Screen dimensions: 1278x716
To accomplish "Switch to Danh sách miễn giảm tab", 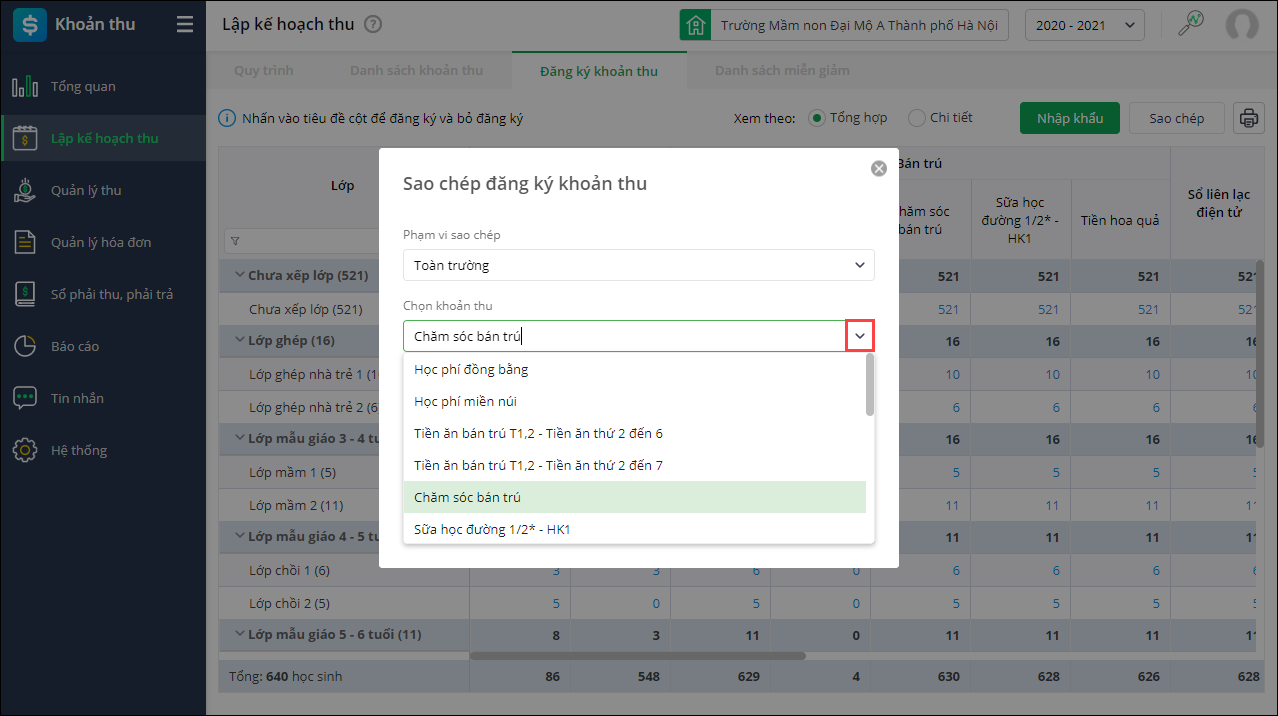I will (x=782, y=71).
